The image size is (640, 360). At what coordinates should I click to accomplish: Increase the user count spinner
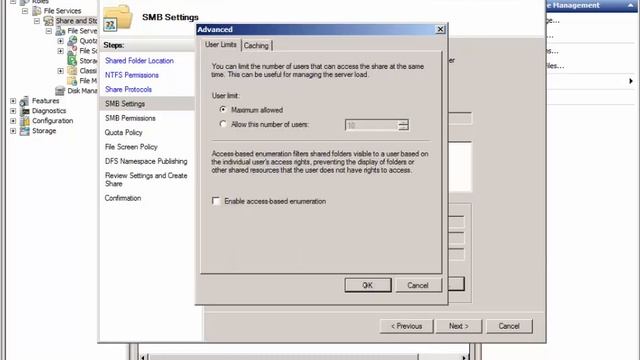[403, 122]
